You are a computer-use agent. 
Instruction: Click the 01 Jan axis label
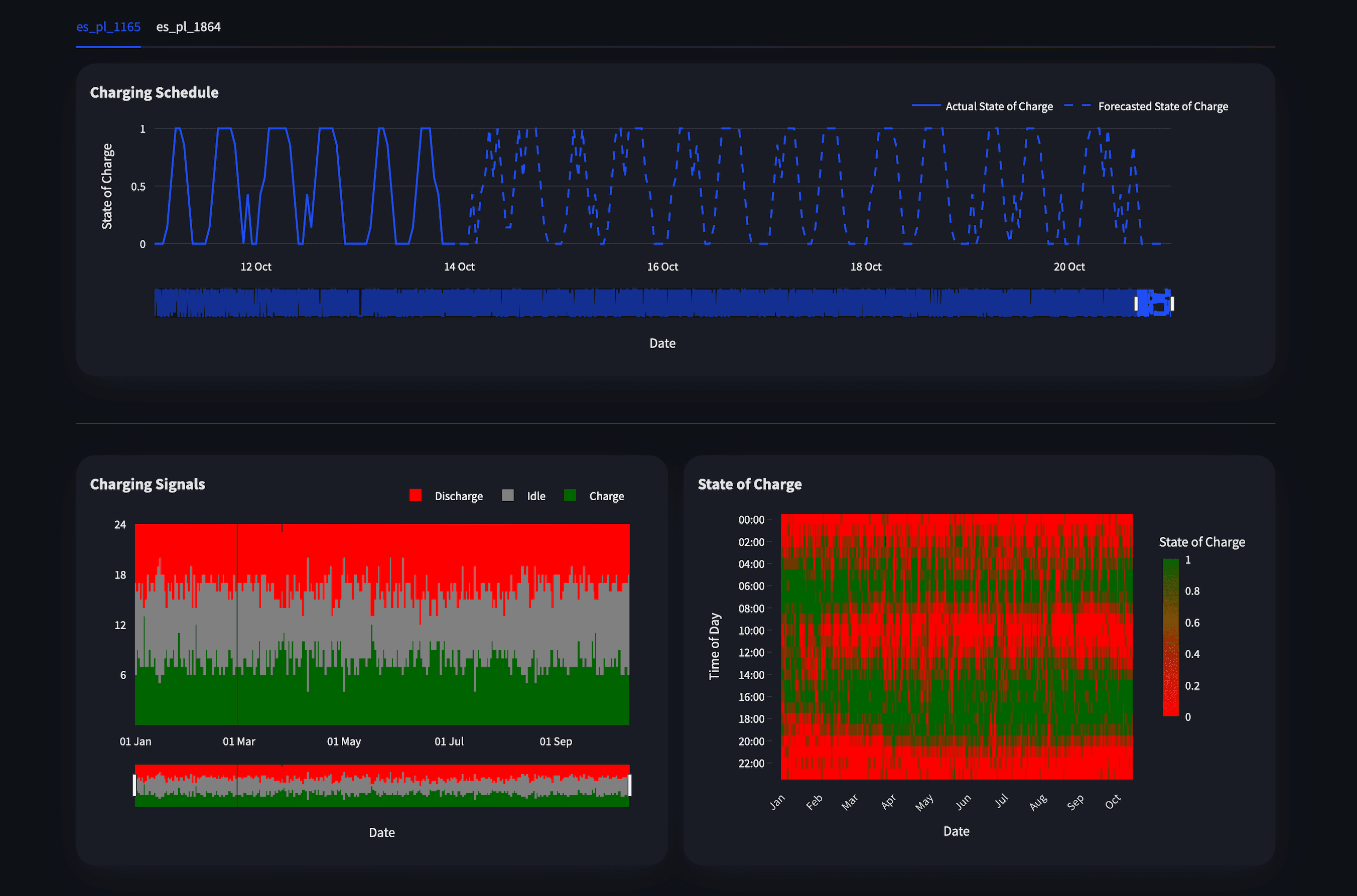pyautogui.click(x=135, y=741)
